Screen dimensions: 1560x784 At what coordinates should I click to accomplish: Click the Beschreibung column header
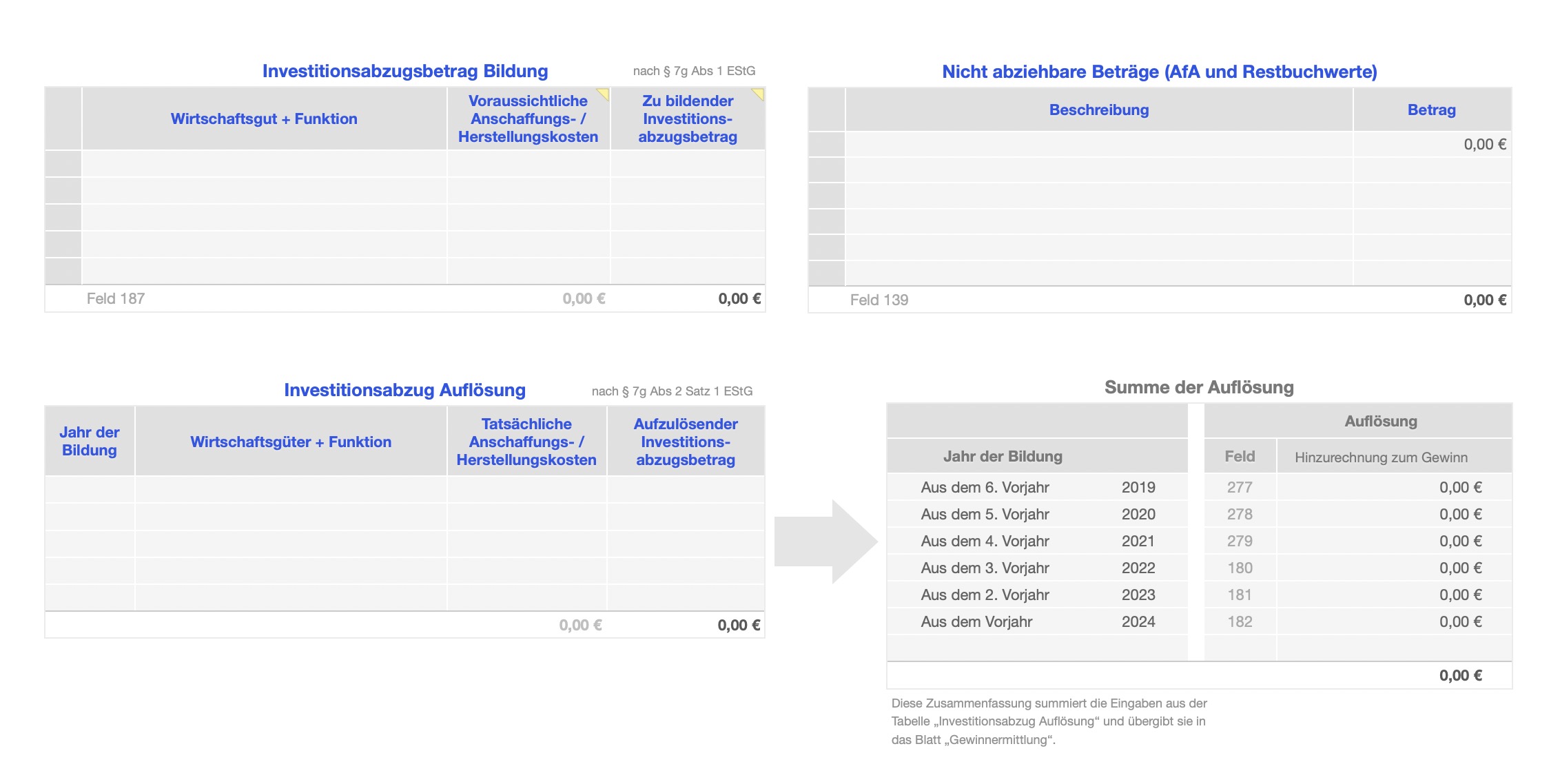click(1099, 110)
